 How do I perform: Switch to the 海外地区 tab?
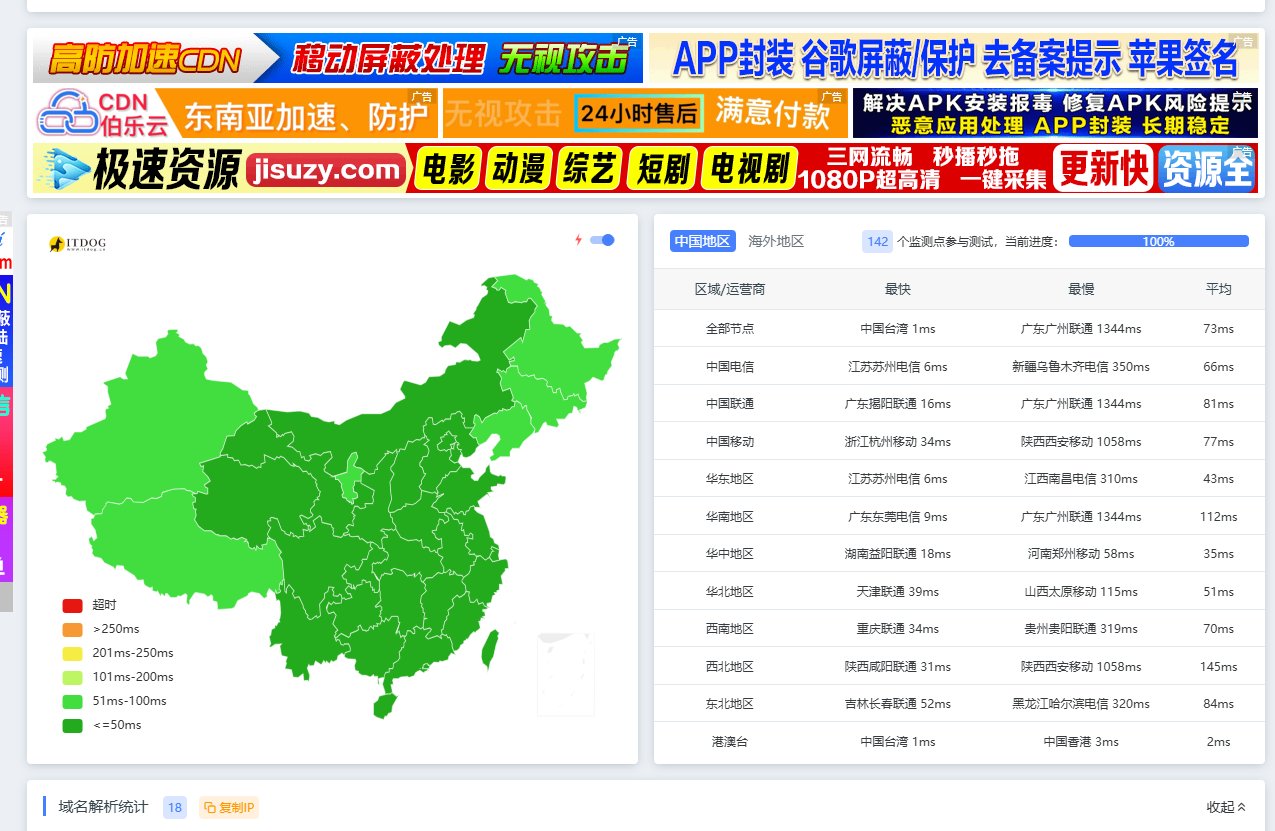776,241
